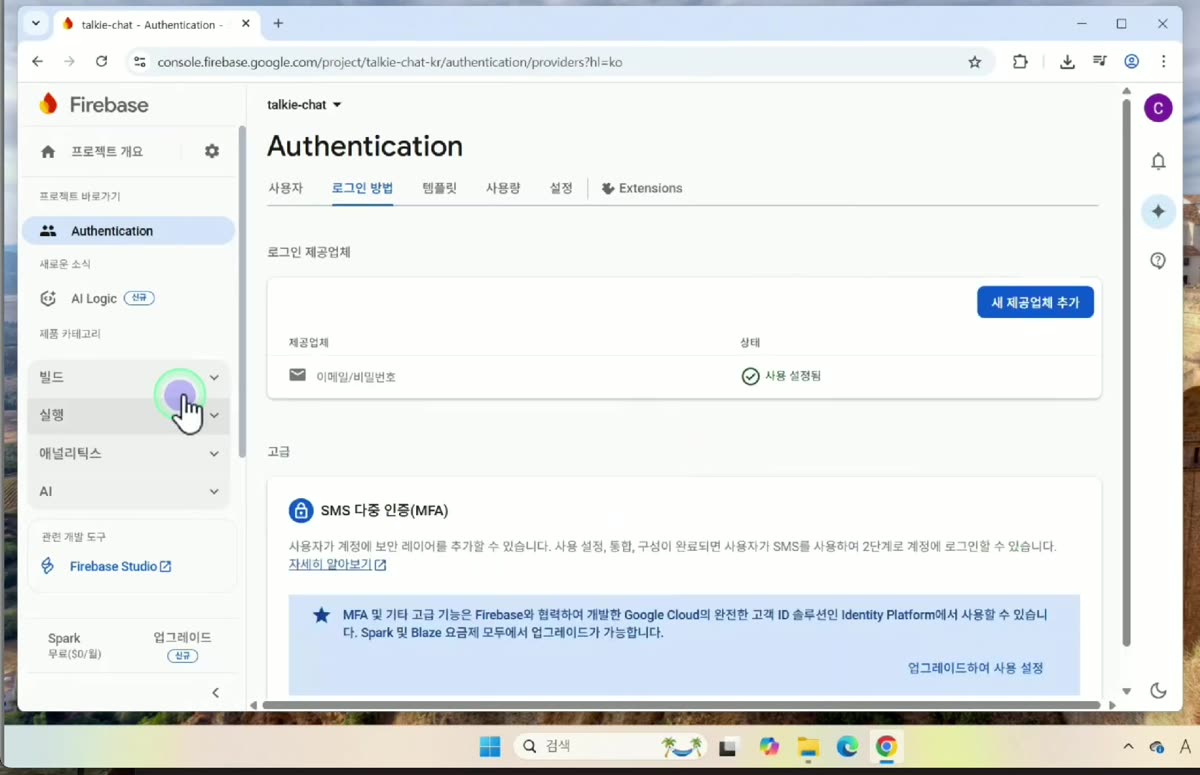The image size is (1200, 775).
Task: Switch to the 사용자 tab
Action: point(285,188)
